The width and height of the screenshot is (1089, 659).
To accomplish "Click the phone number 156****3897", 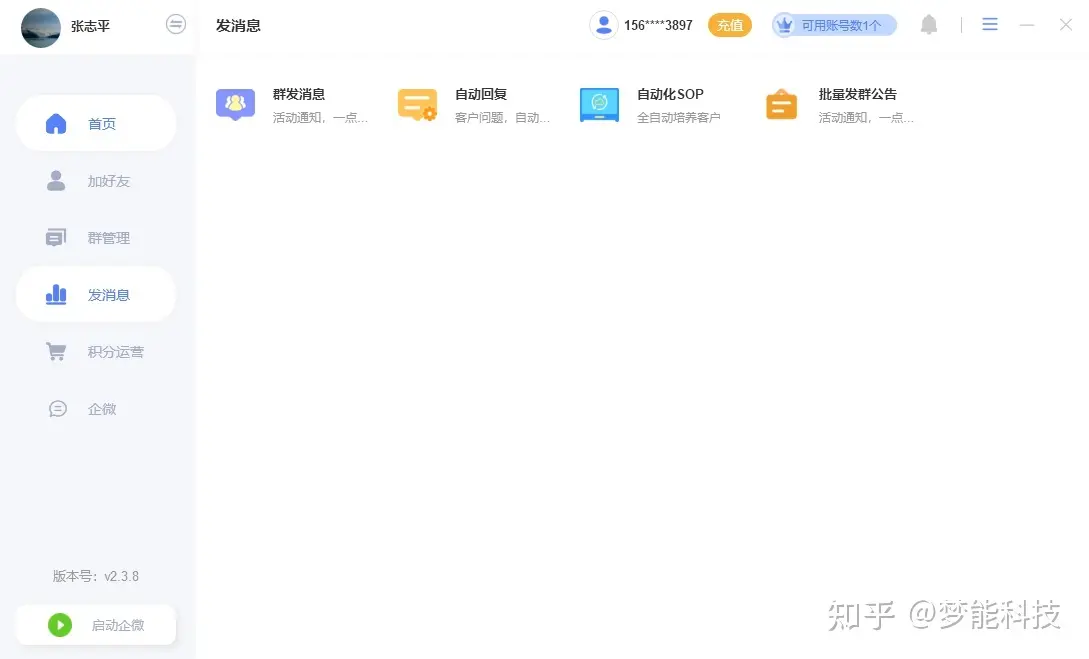I will (x=658, y=25).
